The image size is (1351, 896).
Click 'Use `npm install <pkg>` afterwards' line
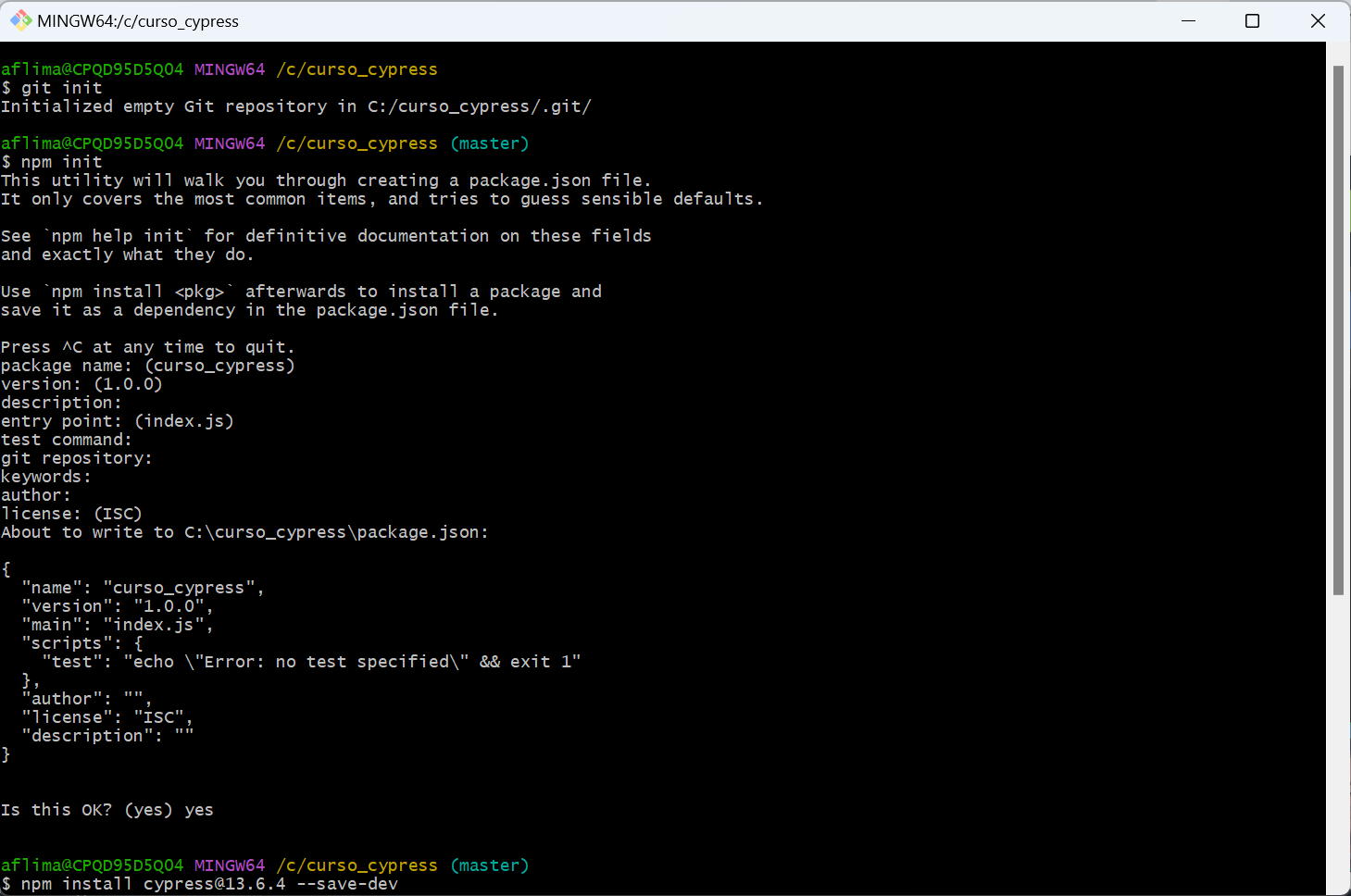[x=301, y=292]
